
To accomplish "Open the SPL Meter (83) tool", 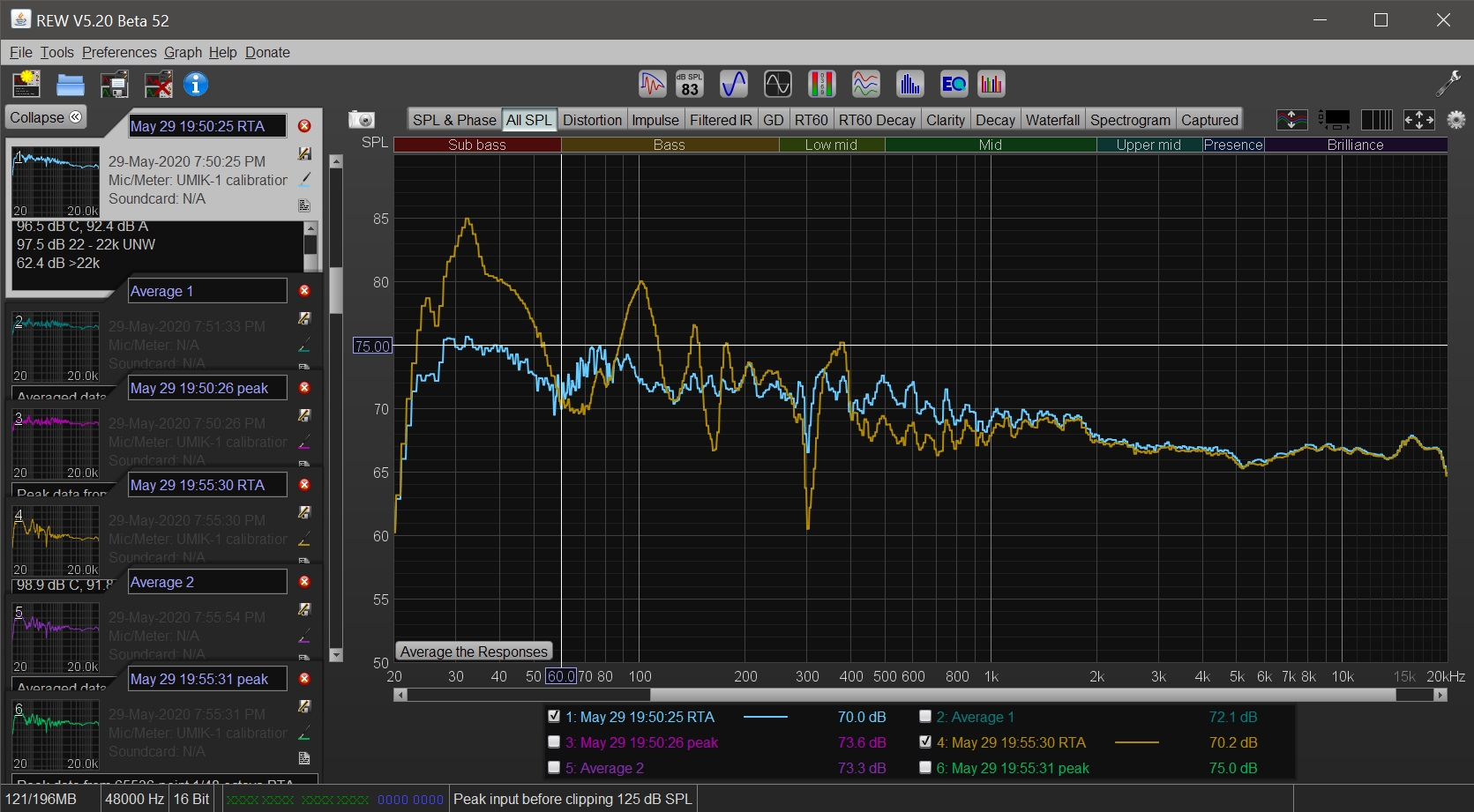I will coord(690,85).
